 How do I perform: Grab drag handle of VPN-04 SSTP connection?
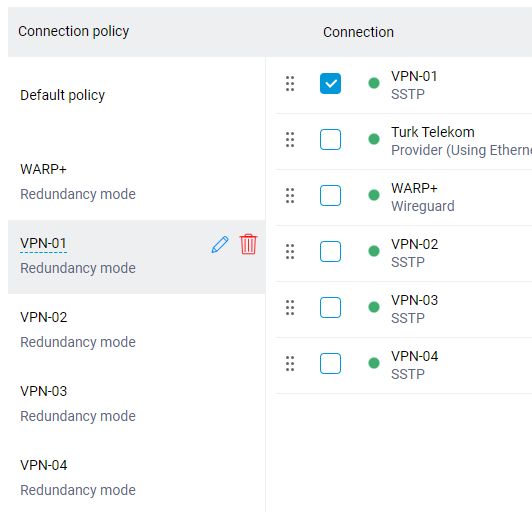[290, 363]
